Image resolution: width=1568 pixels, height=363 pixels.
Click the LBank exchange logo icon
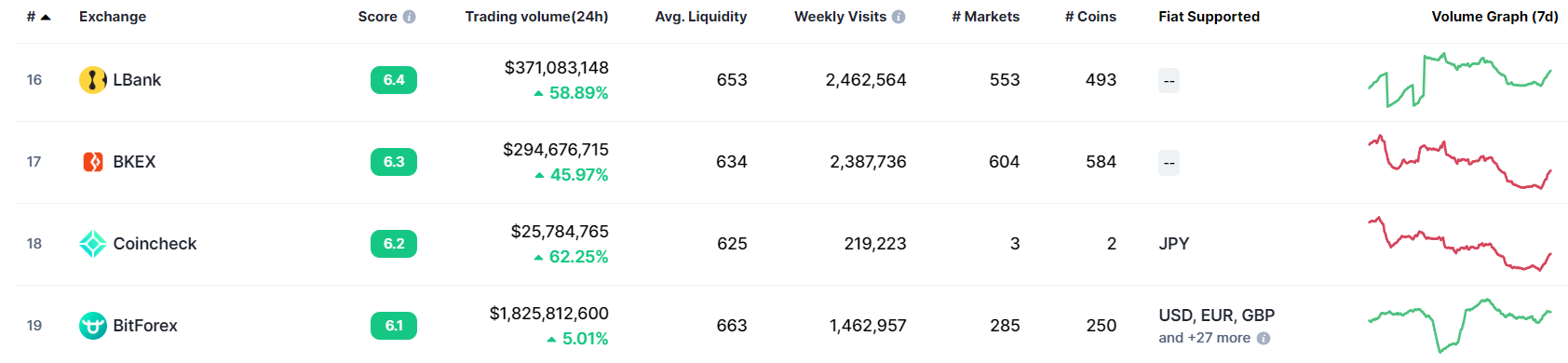[93, 80]
